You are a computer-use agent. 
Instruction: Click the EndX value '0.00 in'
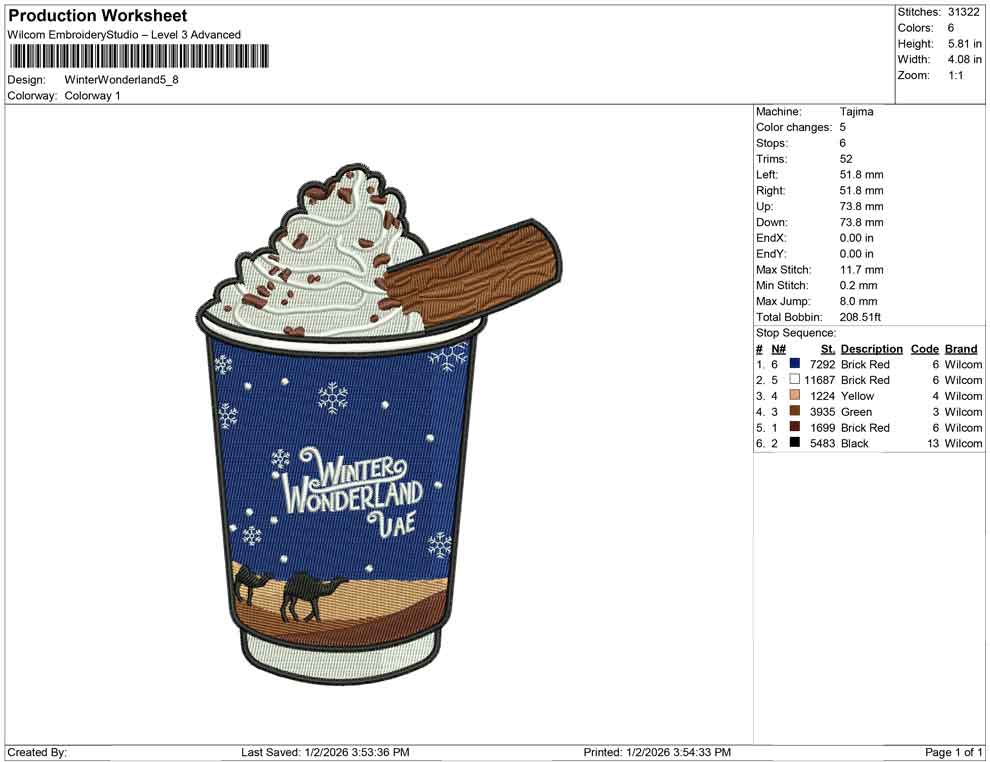point(856,238)
